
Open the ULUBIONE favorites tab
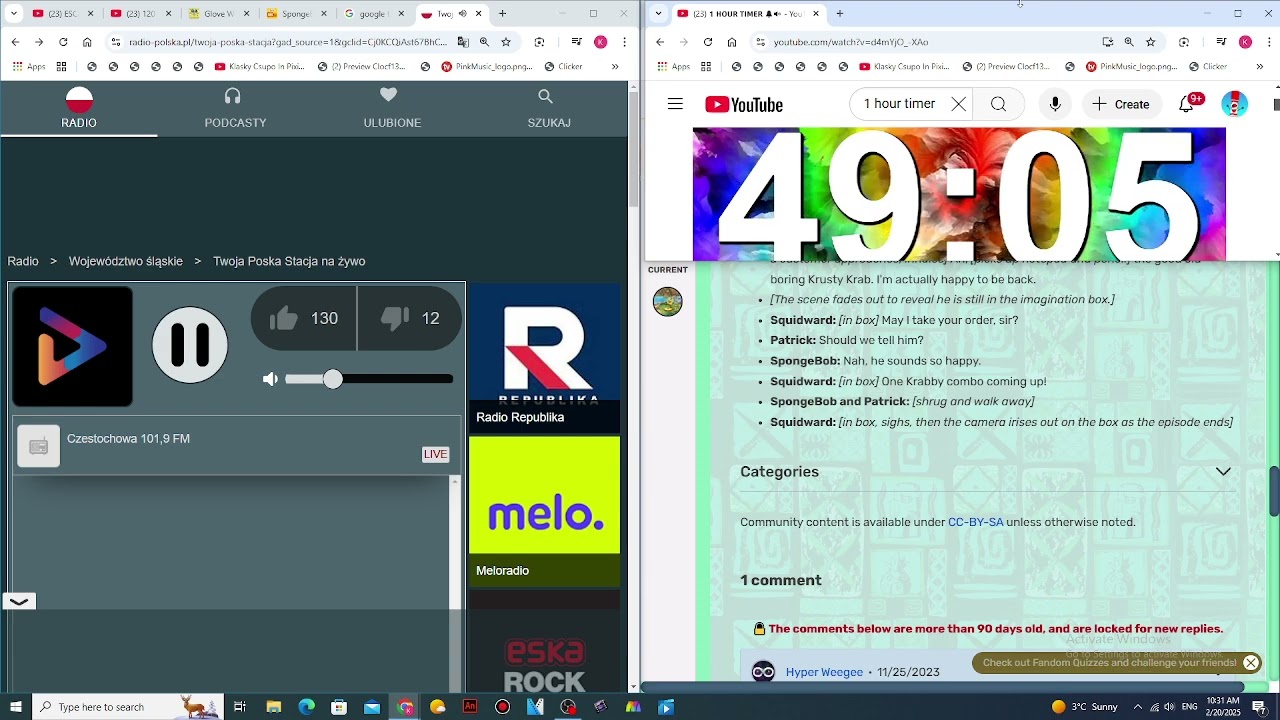(x=392, y=108)
